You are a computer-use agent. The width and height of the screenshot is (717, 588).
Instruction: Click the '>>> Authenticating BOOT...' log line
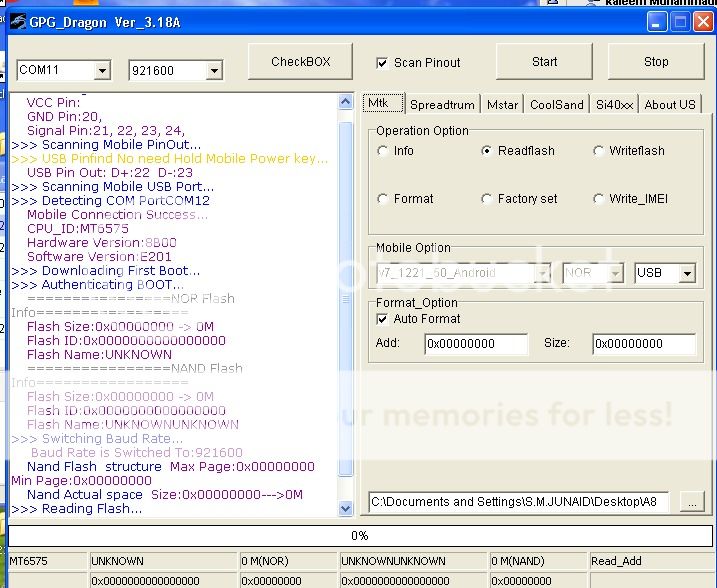[97, 285]
